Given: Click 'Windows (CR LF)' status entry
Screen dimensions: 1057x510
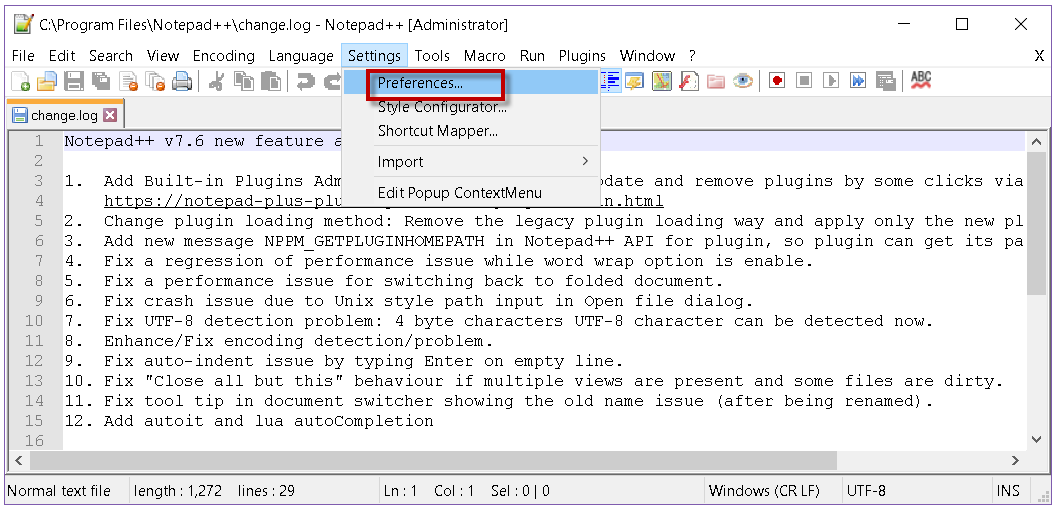Looking at the screenshot, I should point(764,491).
